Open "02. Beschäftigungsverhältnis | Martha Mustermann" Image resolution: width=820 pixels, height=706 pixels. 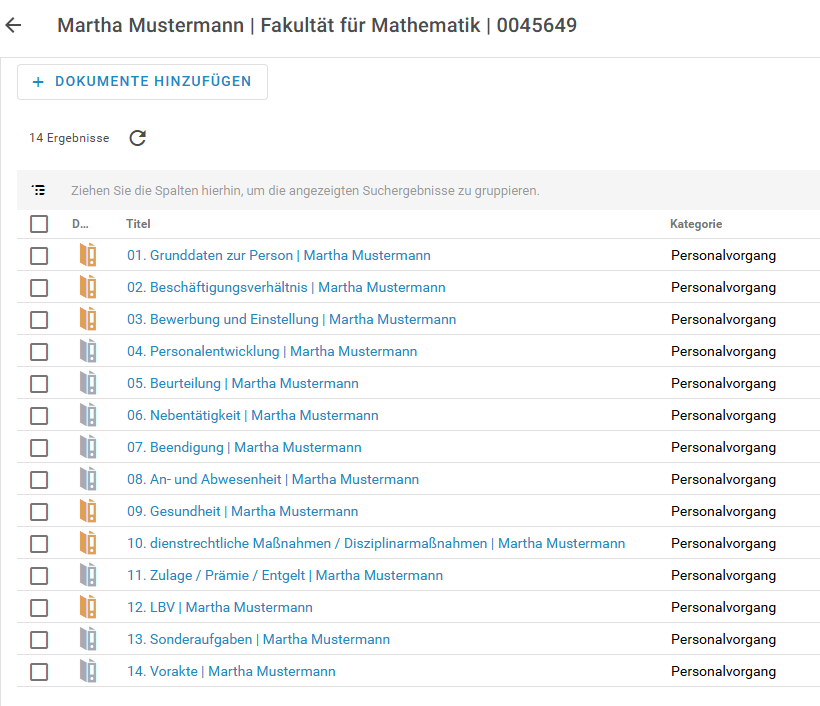pyautogui.click(x=276, y=287)
